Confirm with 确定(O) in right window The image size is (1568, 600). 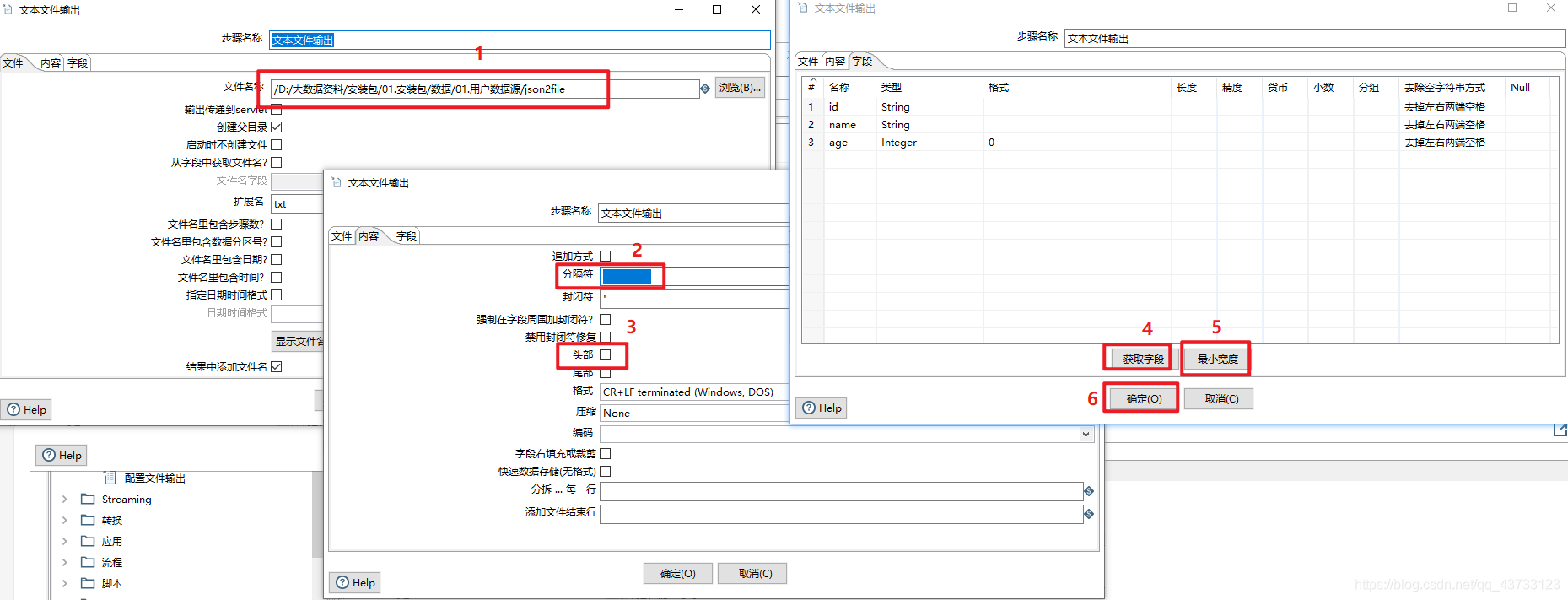(x=1144, y=398)
